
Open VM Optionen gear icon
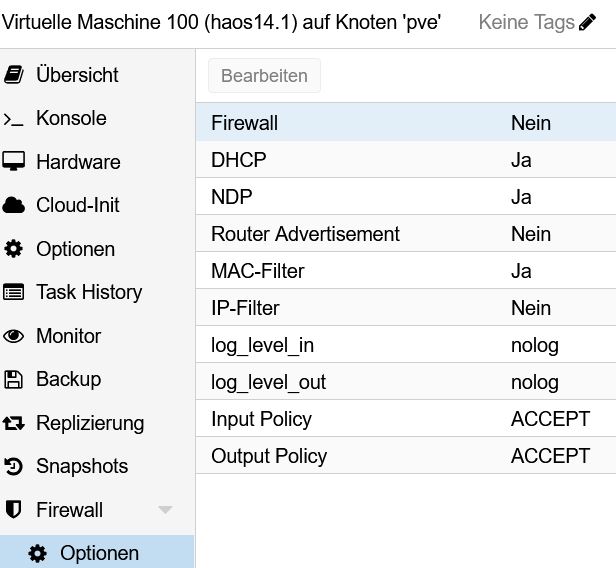click(14, 249)
